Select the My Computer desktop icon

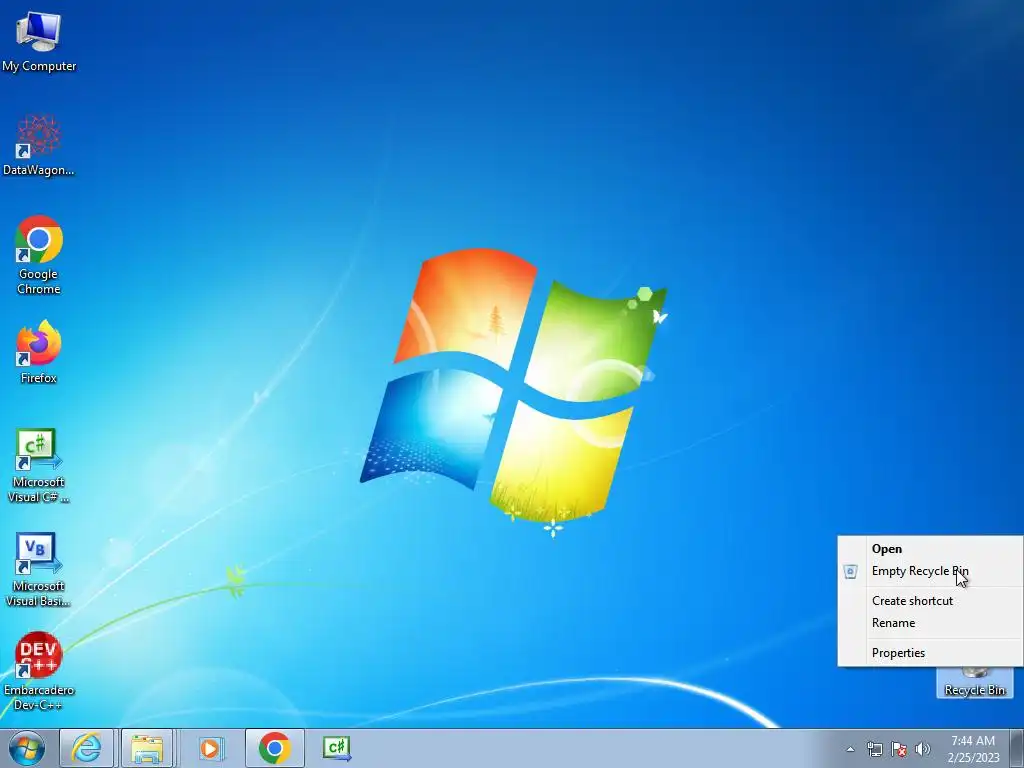pos(39,42)
